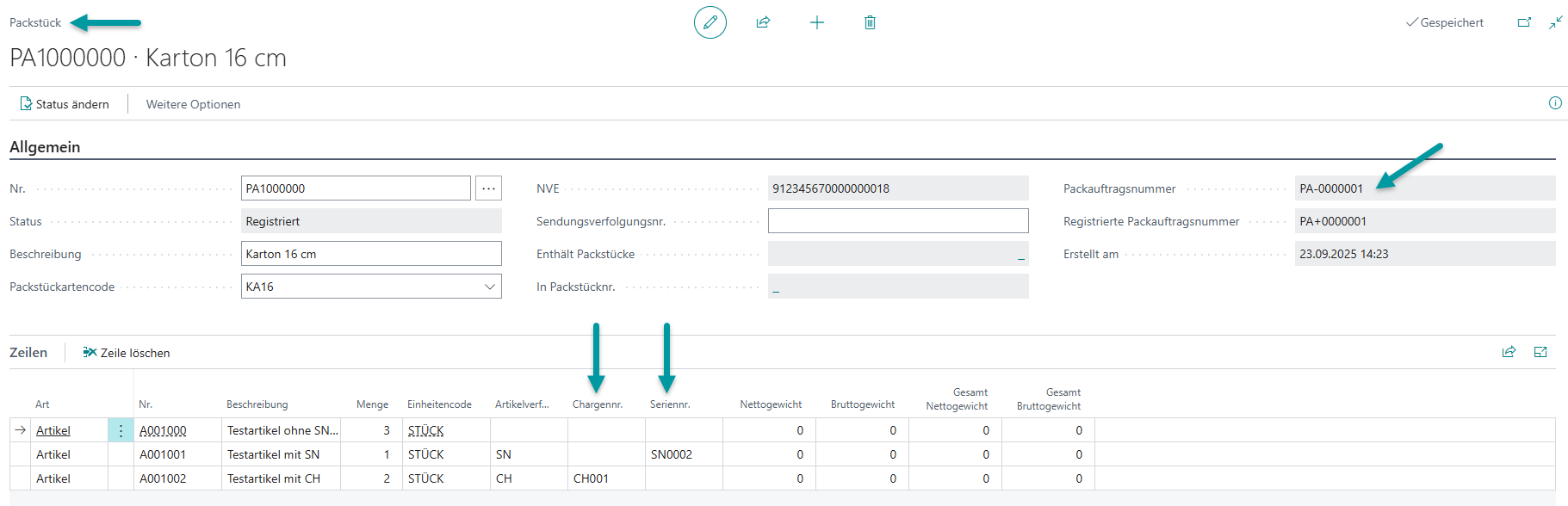1568x506 pixels.
Task: Expand the Packstückartencode dropdown
Action: pyautogui.click(x=490, y=287)
